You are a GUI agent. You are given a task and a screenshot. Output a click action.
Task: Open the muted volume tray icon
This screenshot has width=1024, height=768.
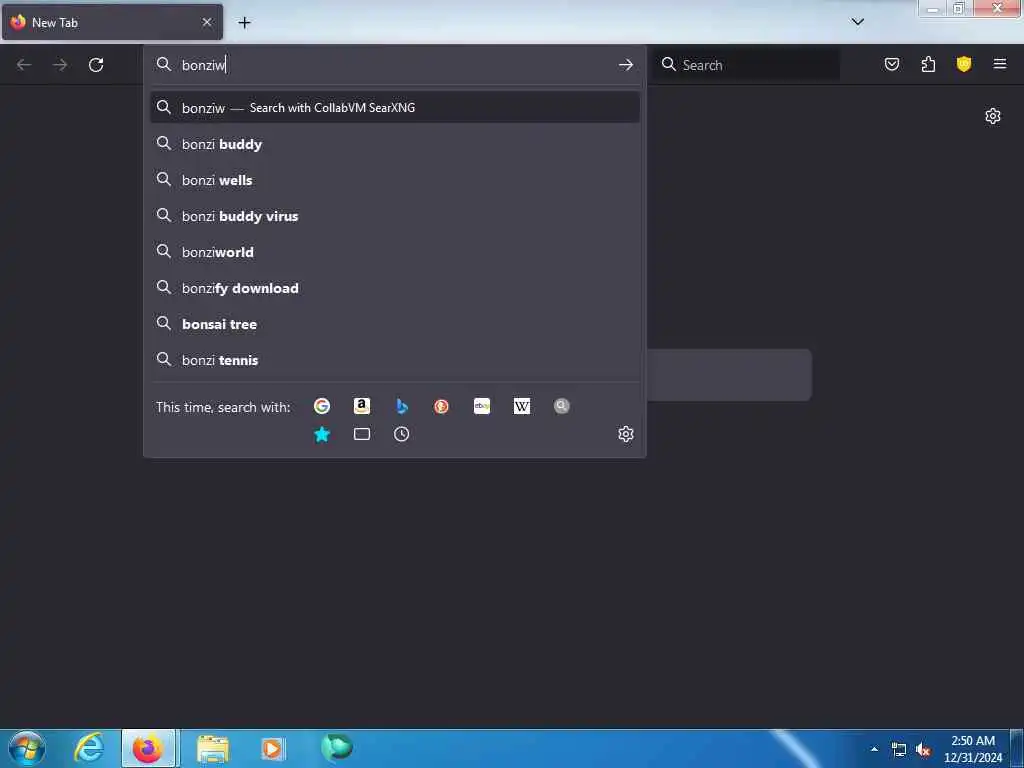pyautogui.click(x=923, y=750)
